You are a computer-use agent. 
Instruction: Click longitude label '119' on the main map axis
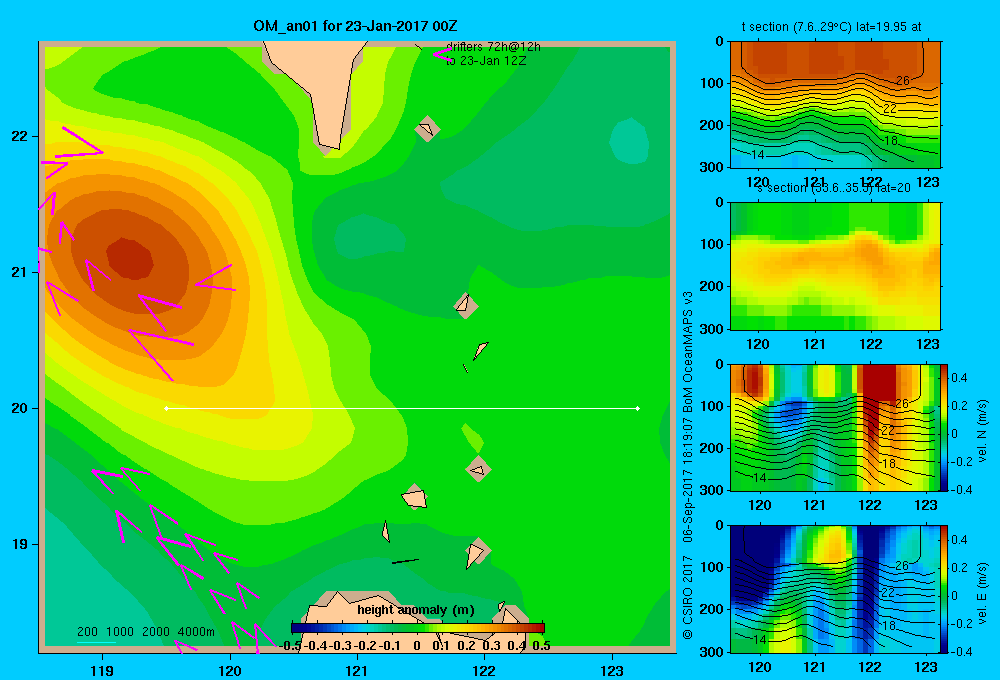(102, 670)
